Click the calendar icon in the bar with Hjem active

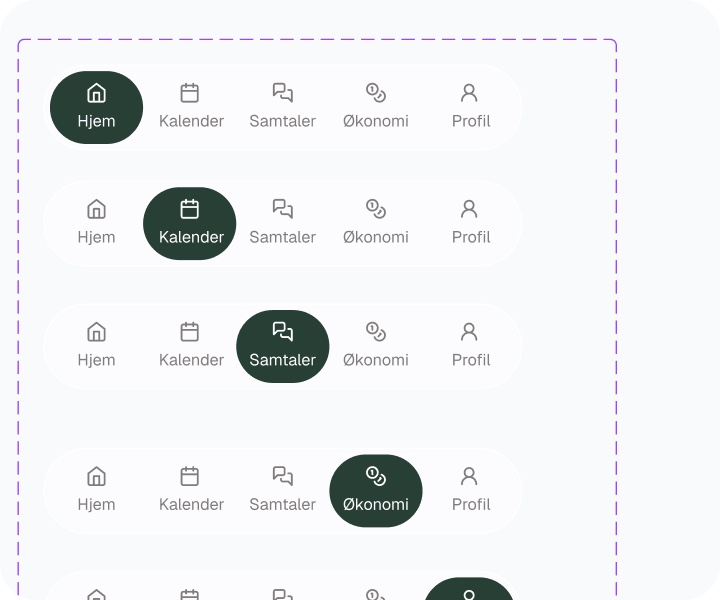point(190,93)
